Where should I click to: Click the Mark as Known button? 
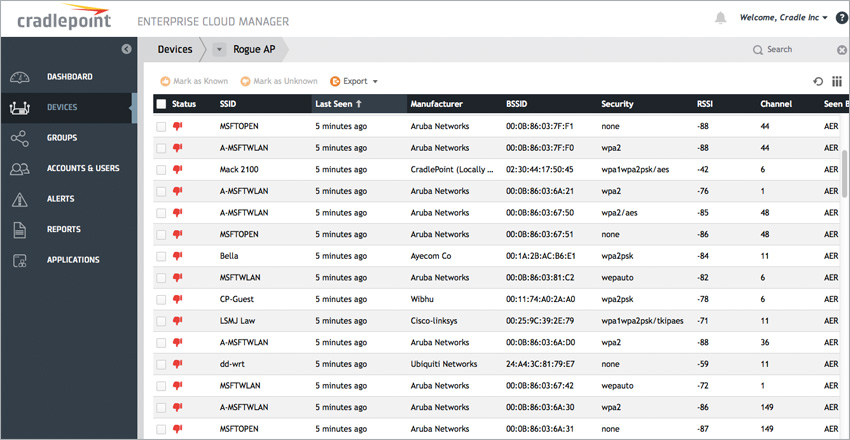tap(194, 81)
